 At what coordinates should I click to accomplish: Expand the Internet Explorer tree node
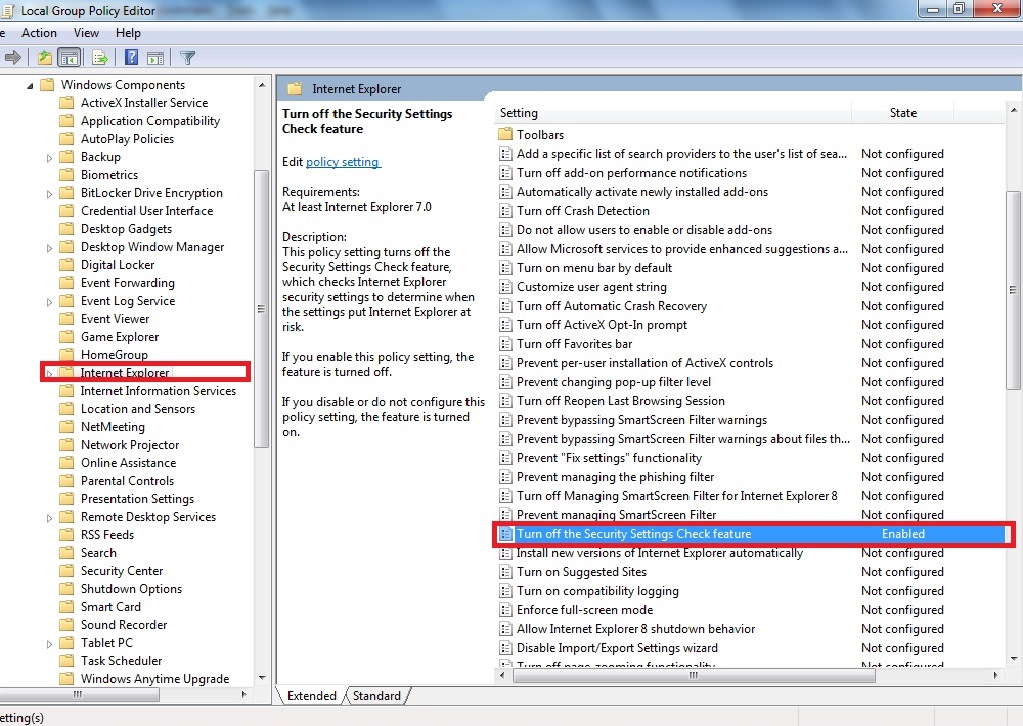coord(49,374)
